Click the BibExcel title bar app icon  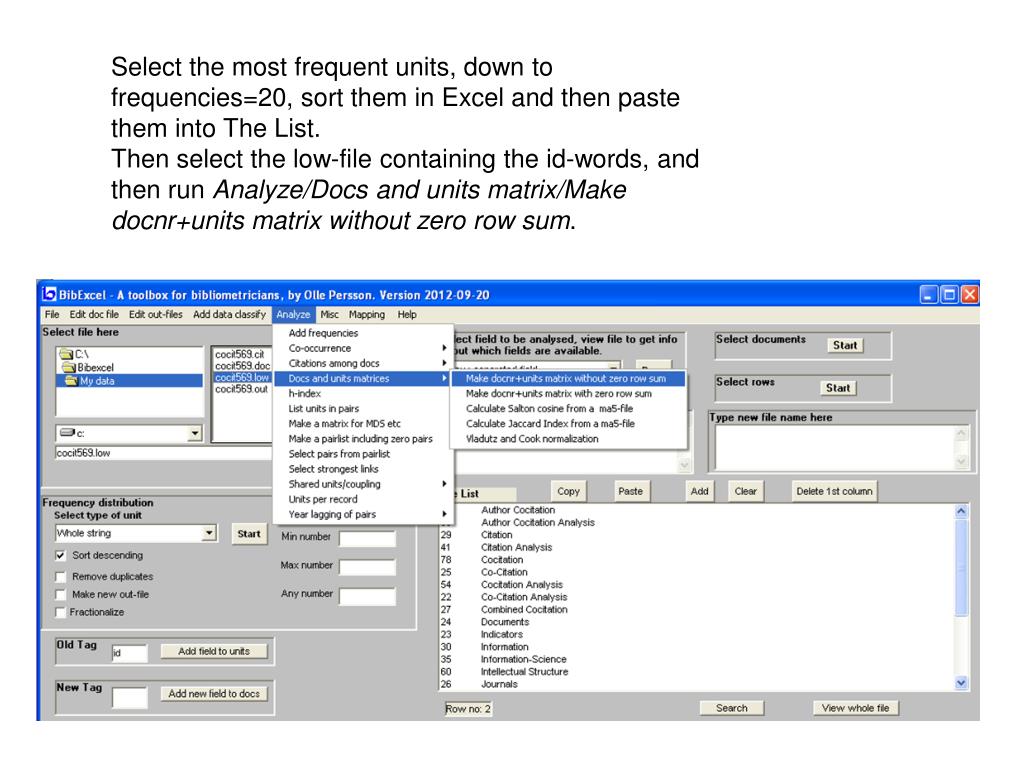pyautogui.click(x=50, y=295)
